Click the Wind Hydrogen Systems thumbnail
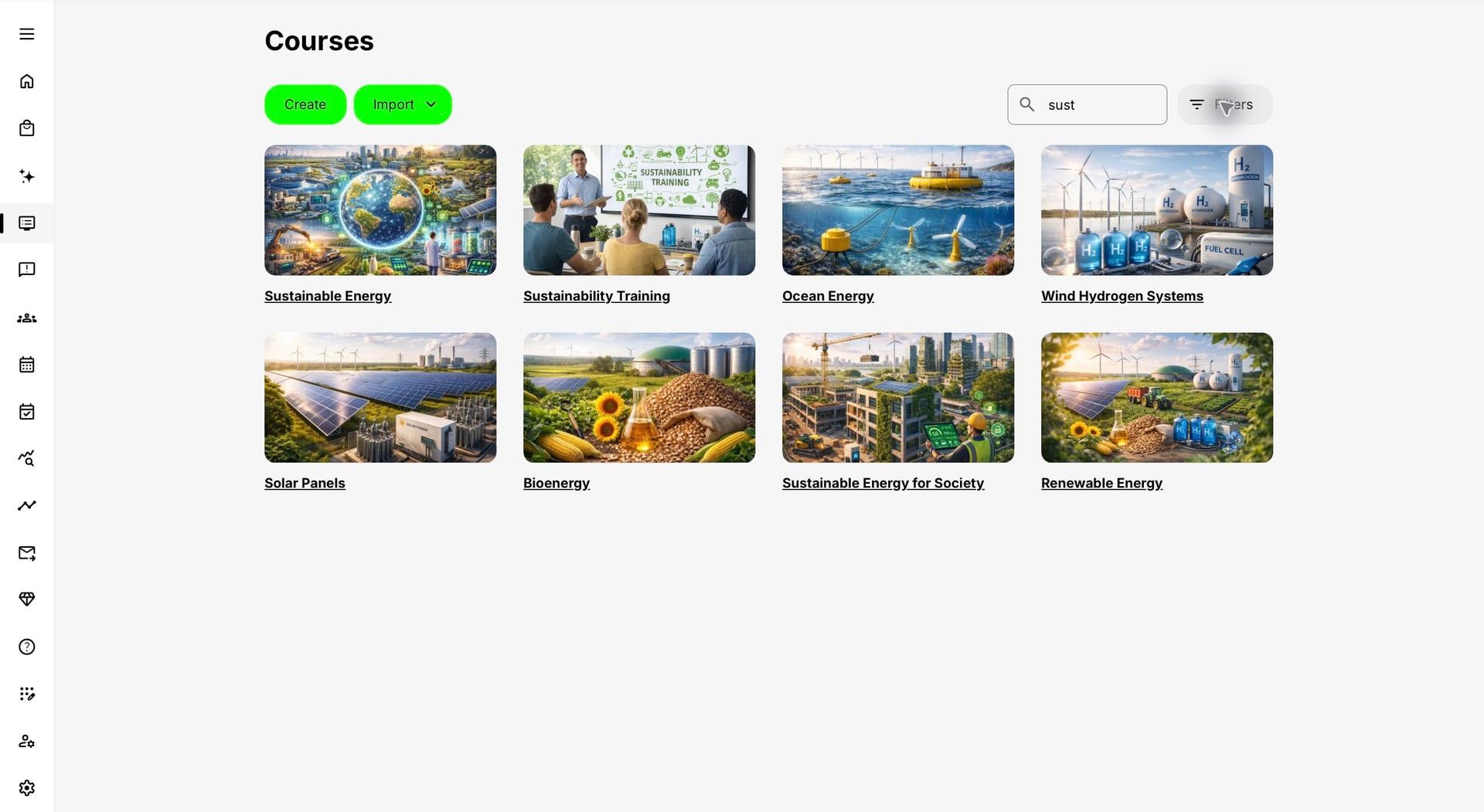 tap(1157, 210)
